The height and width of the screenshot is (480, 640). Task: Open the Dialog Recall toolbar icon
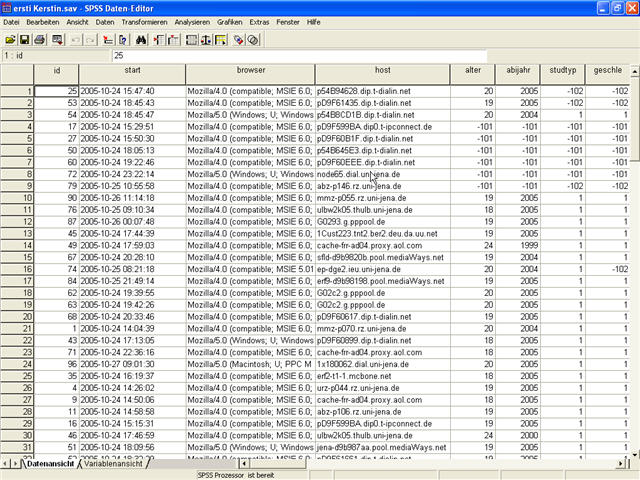click(58, 39)
